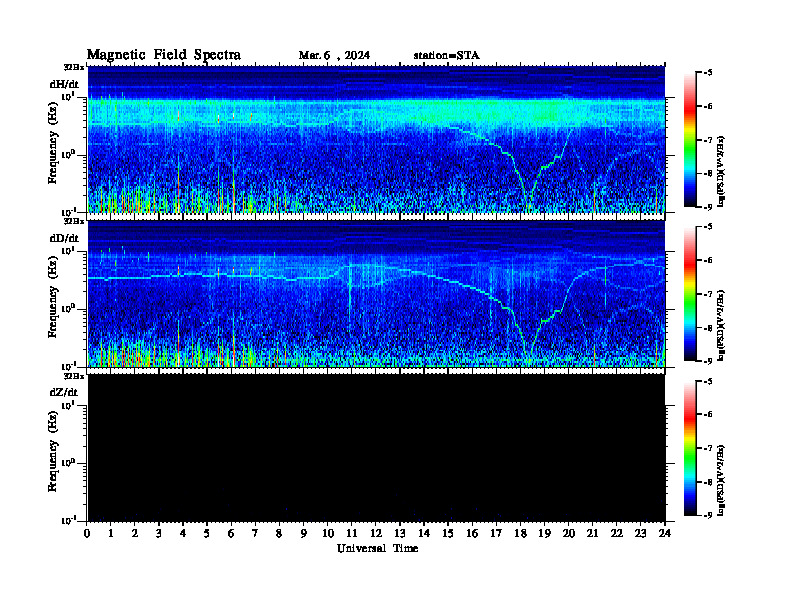792x612 pixels.
Task: Click the -5 value on the dH/dt color scale
Action: (x=708, y=73)
